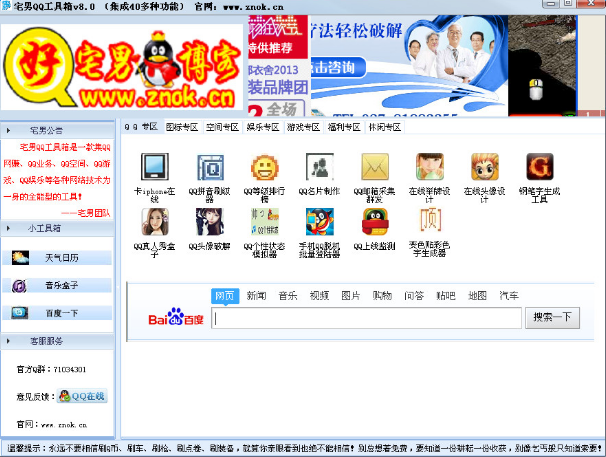
Task: Select Baidu 视频 search category
Action: click(320, 296)
